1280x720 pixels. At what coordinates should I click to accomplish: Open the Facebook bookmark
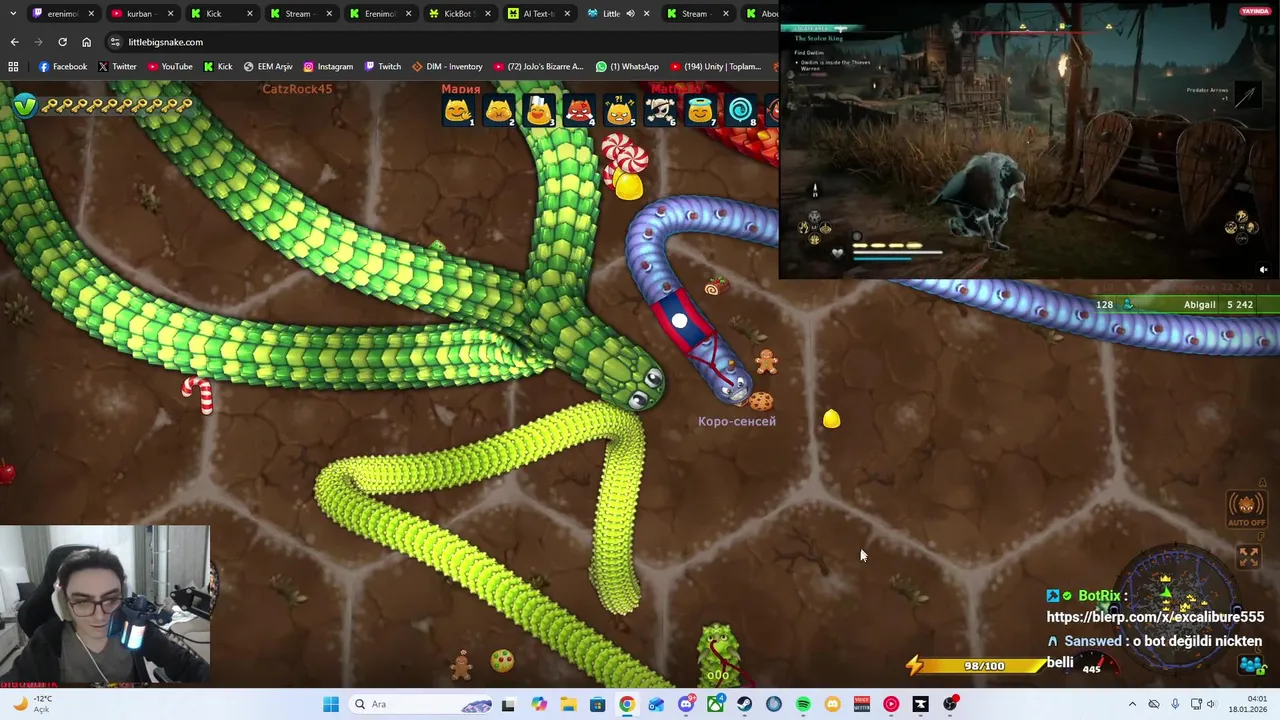63,66
